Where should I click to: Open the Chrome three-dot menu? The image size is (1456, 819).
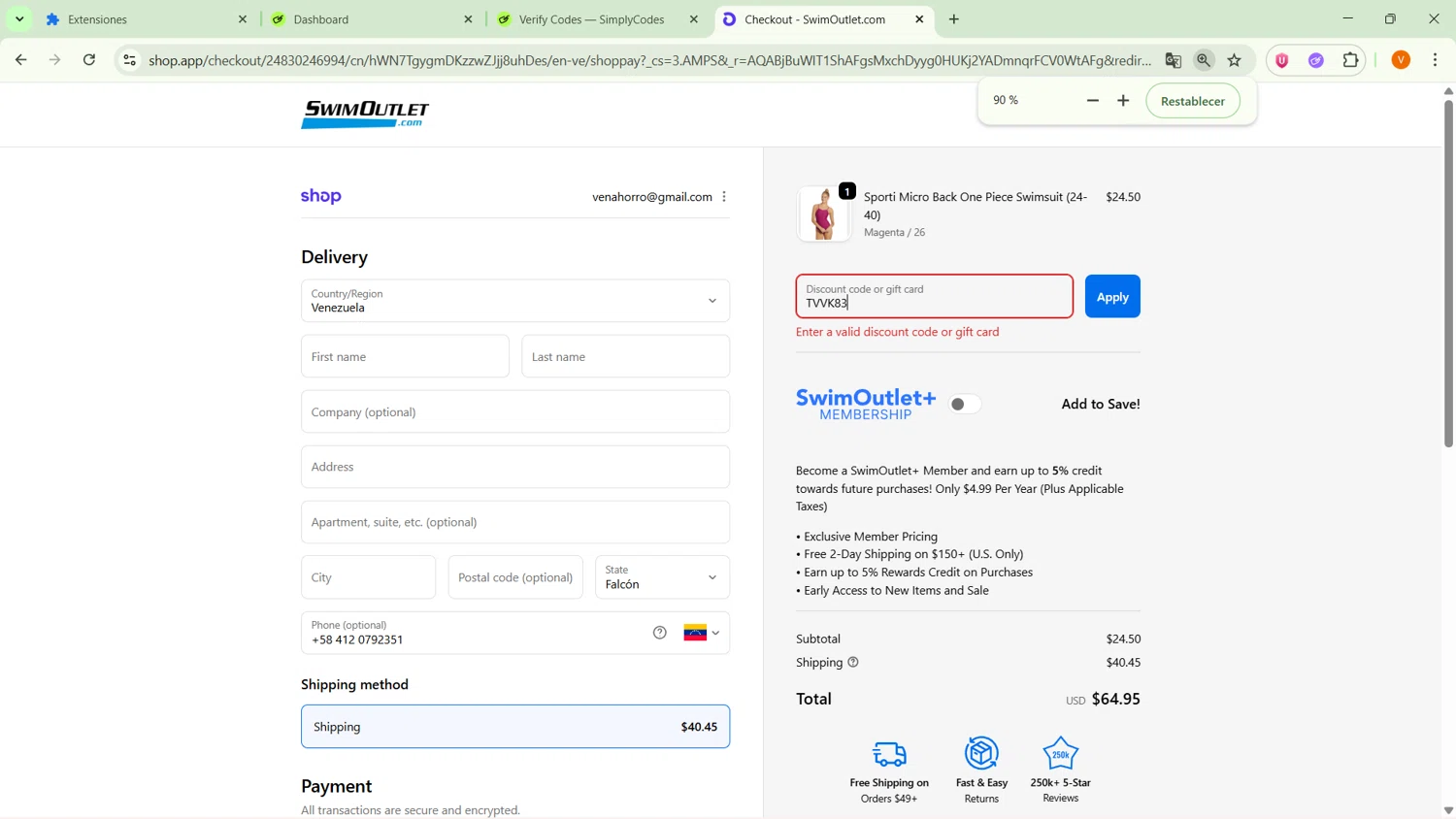pos(1436,60)
